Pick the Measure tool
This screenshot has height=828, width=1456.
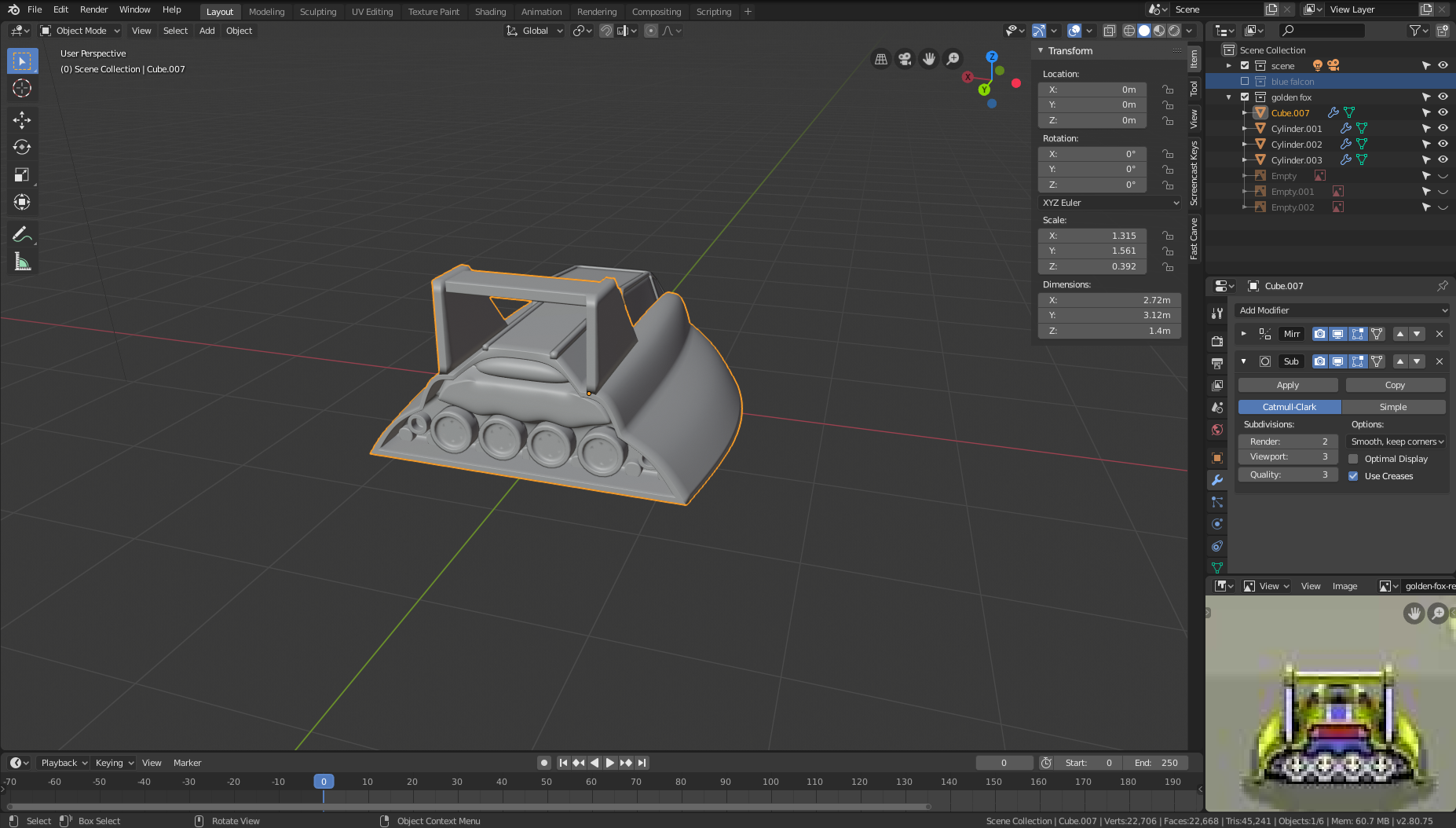coord(22,262)
